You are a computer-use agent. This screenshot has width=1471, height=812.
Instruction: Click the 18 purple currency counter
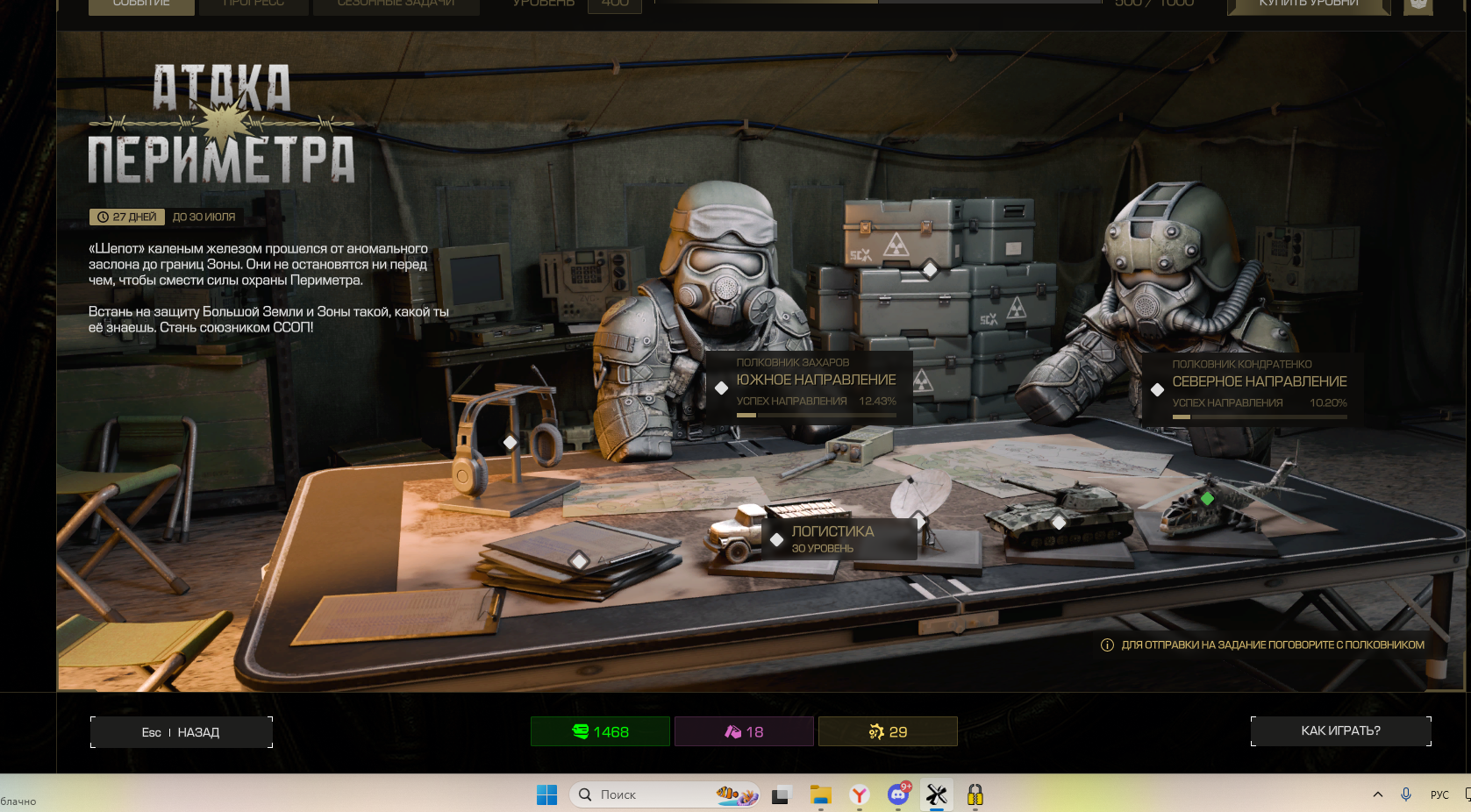pyautogui.click(x=744, y=731)
